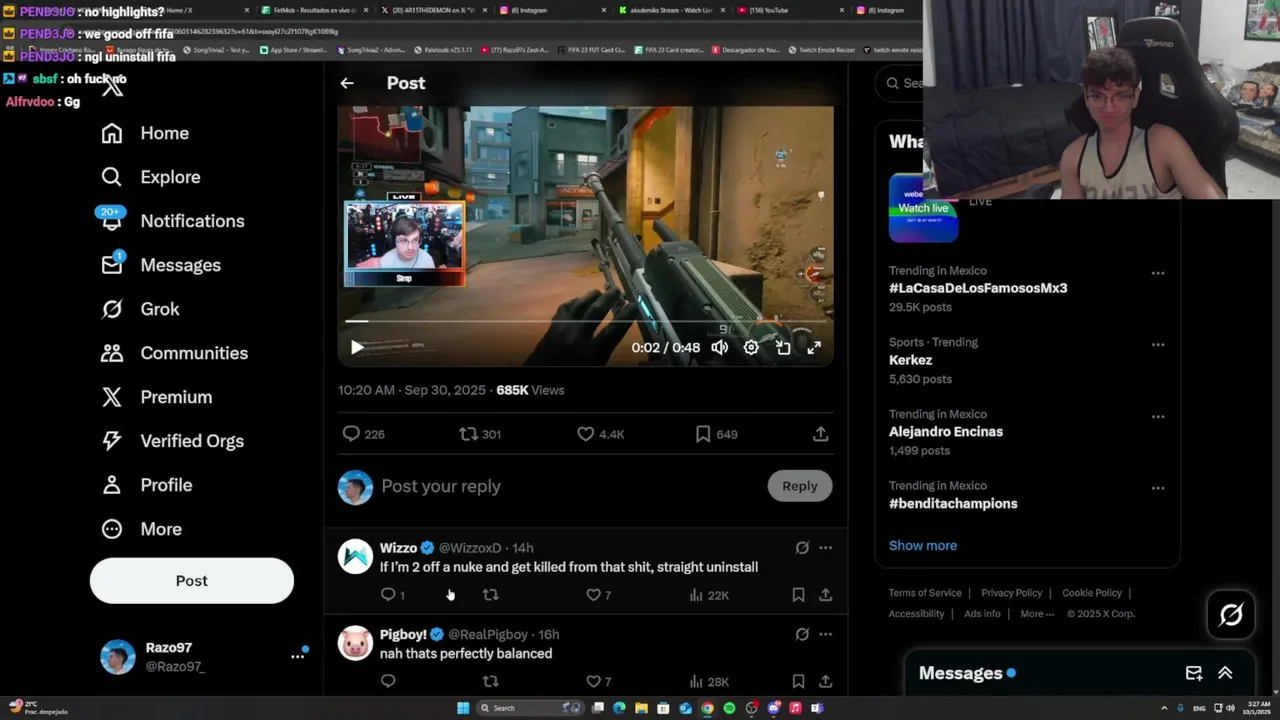The height and width of the screenshot is (720, 1280).
Task: View analytics of Pigboy's reply (28K)
Action: [708, 681]
